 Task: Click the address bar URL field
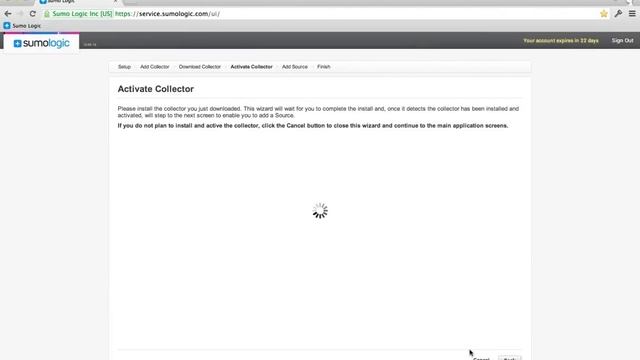click(x=320, y=14)
